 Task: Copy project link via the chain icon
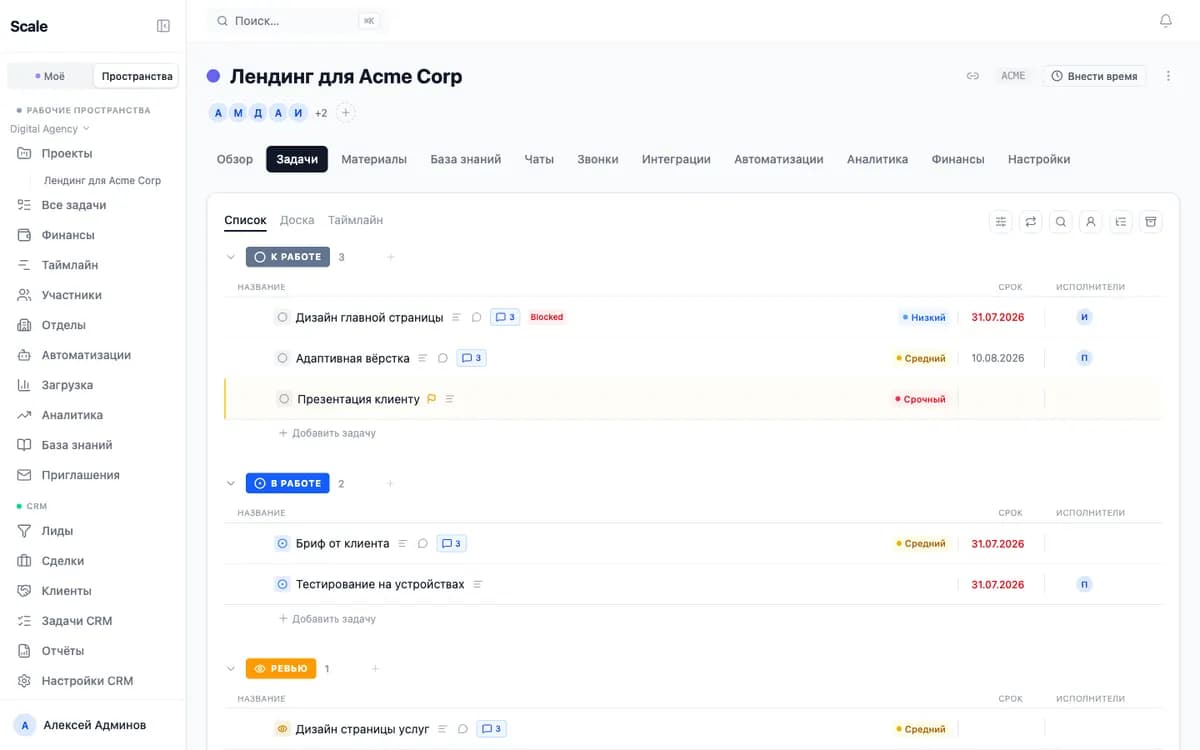(972, 76)
